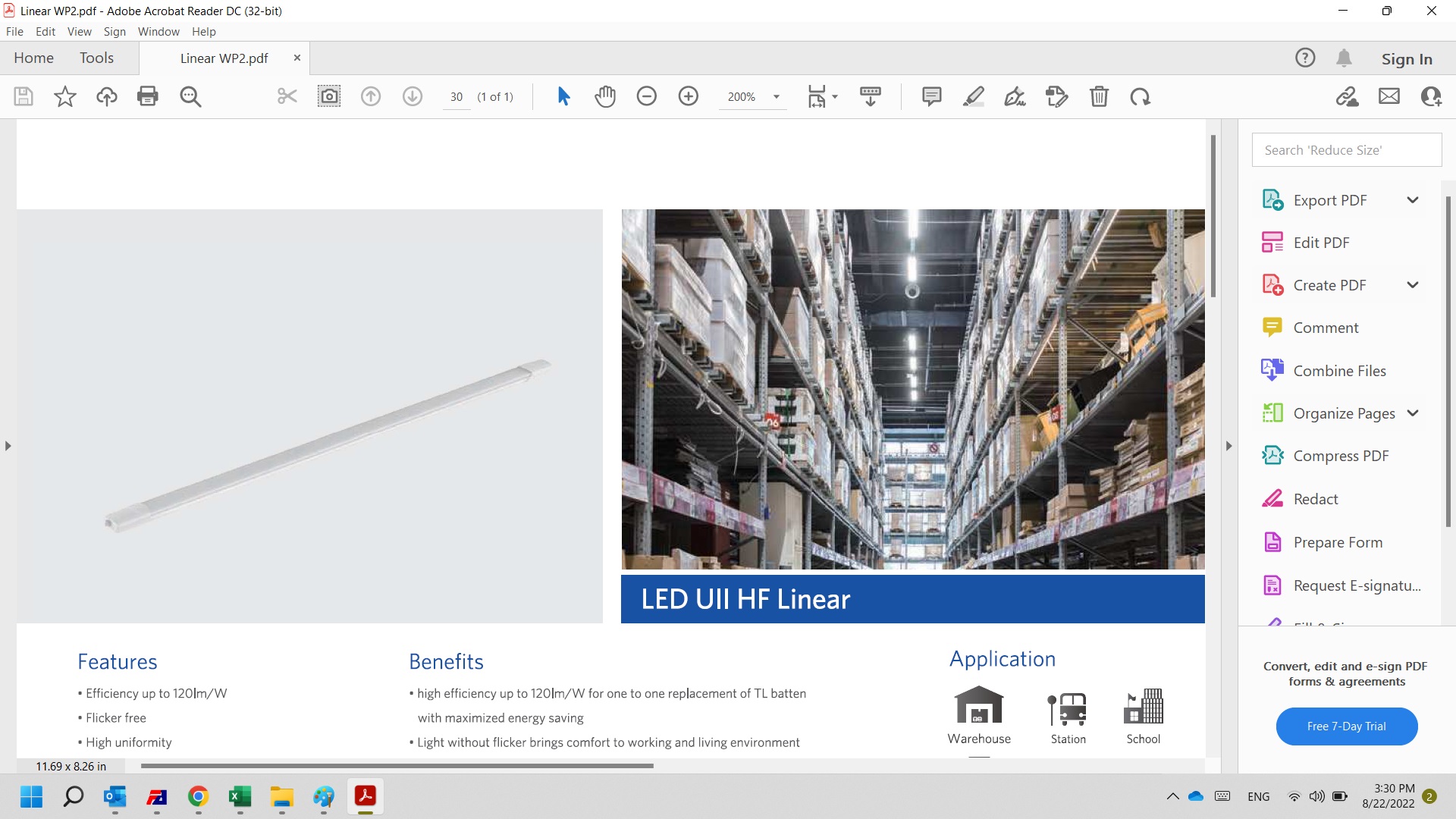Share a link to the file
The height and width of the screenshot is (819, 1456).
point(1348,96)
